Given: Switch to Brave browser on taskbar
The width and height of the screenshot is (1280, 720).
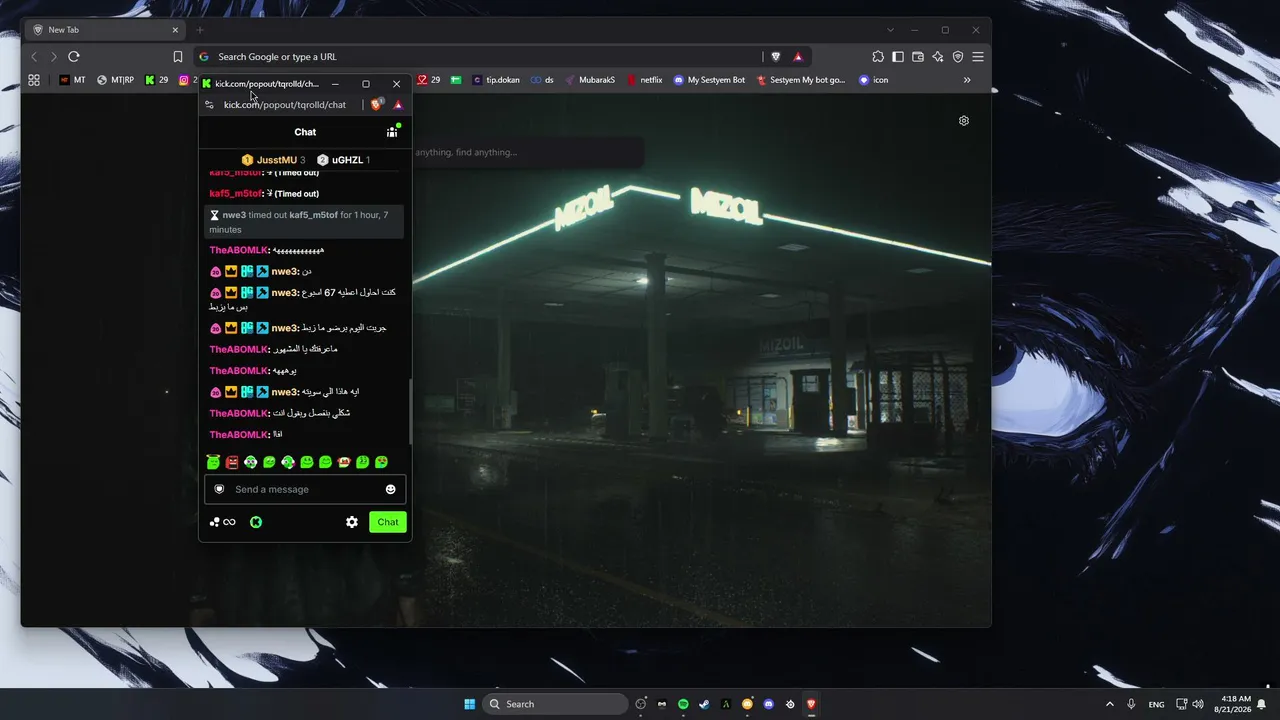Looking at the screenshot, I should (x=811, y=704).
